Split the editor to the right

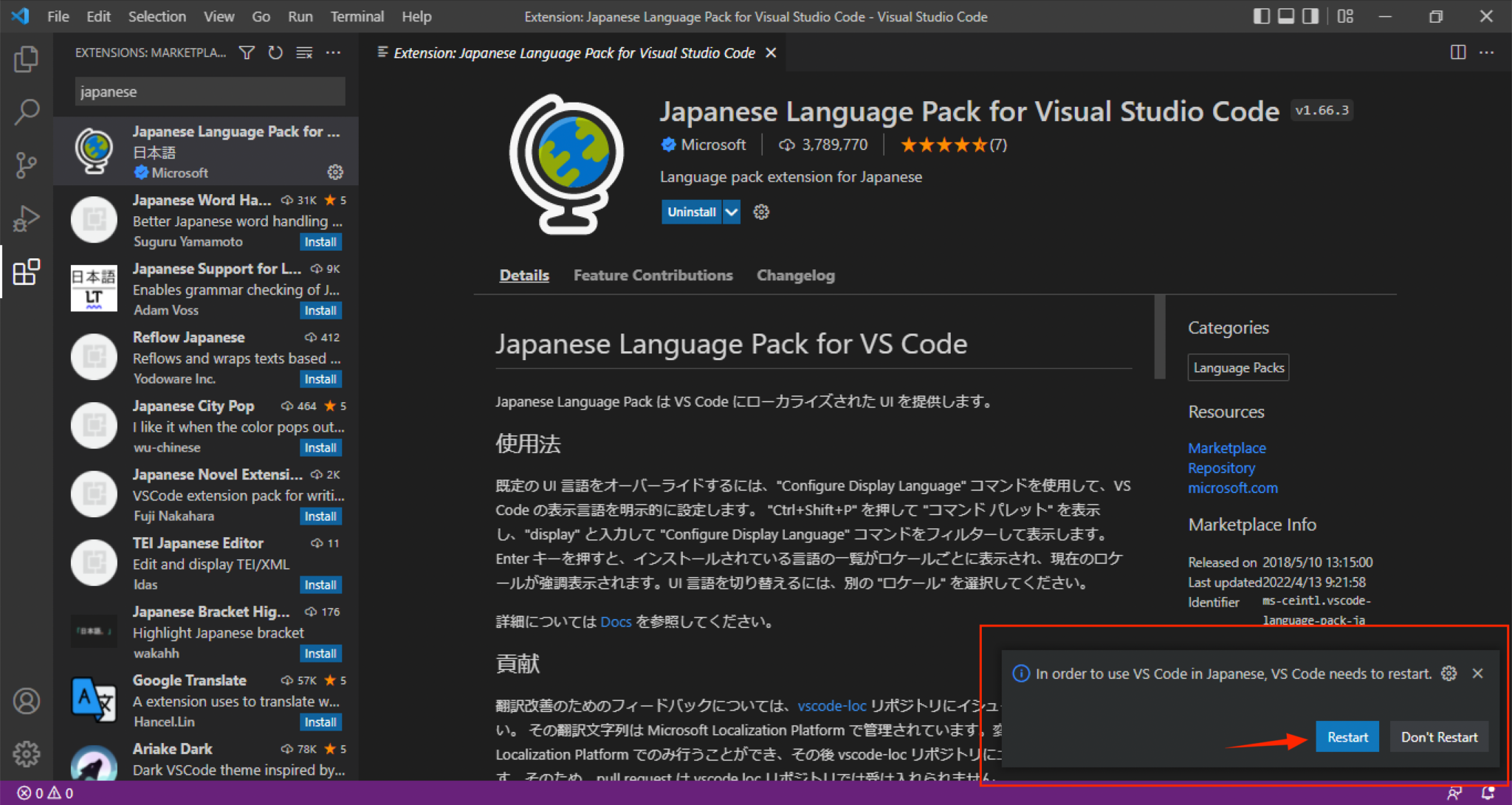coord(1457,52)
